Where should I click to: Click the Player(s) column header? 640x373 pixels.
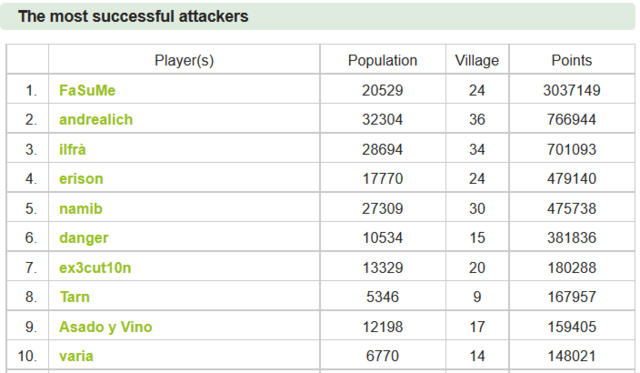pos(184,60)
